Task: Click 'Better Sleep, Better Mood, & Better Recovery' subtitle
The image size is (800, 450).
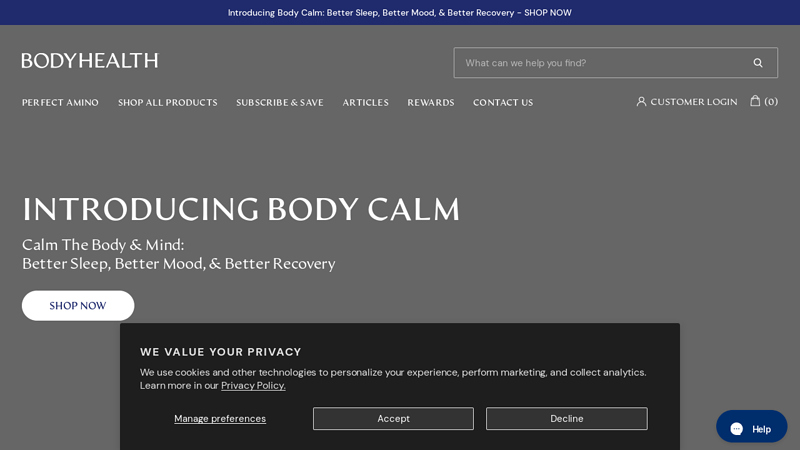Action: (x=179, y=264)
